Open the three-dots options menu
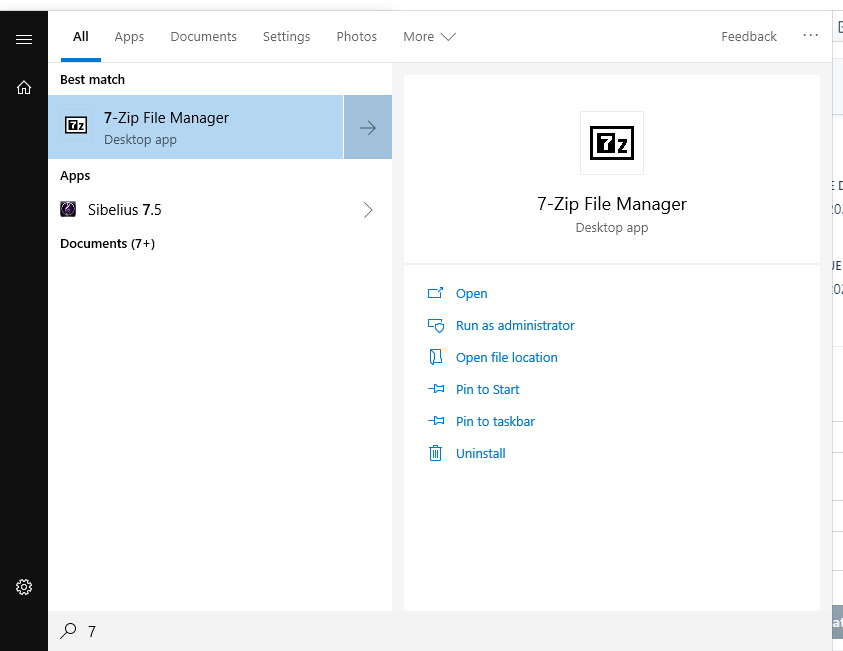 tap(810, 35)
